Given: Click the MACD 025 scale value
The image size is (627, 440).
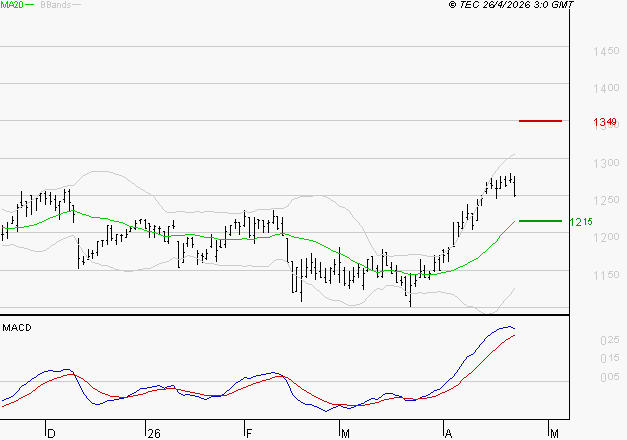Looking at the screenshot, I should 610,340.
